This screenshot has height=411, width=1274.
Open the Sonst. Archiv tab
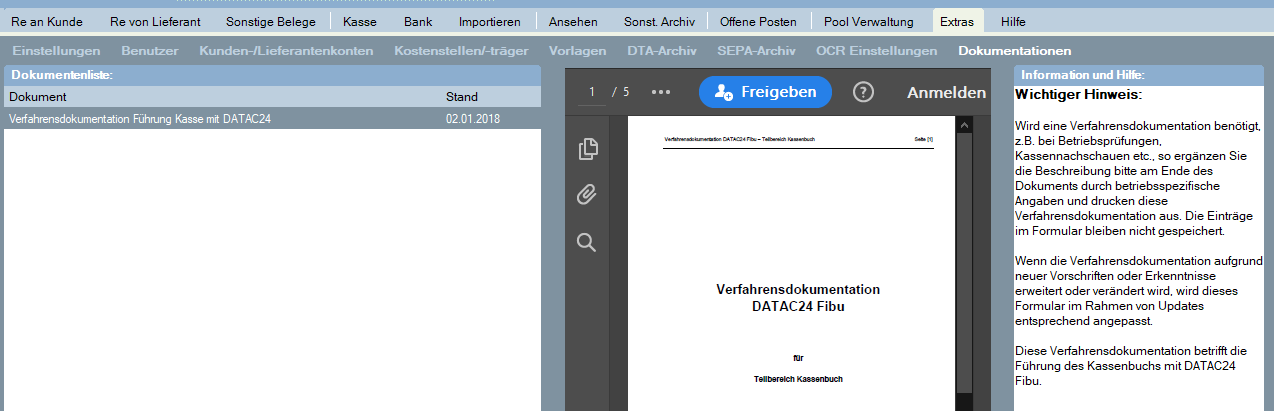657,21
